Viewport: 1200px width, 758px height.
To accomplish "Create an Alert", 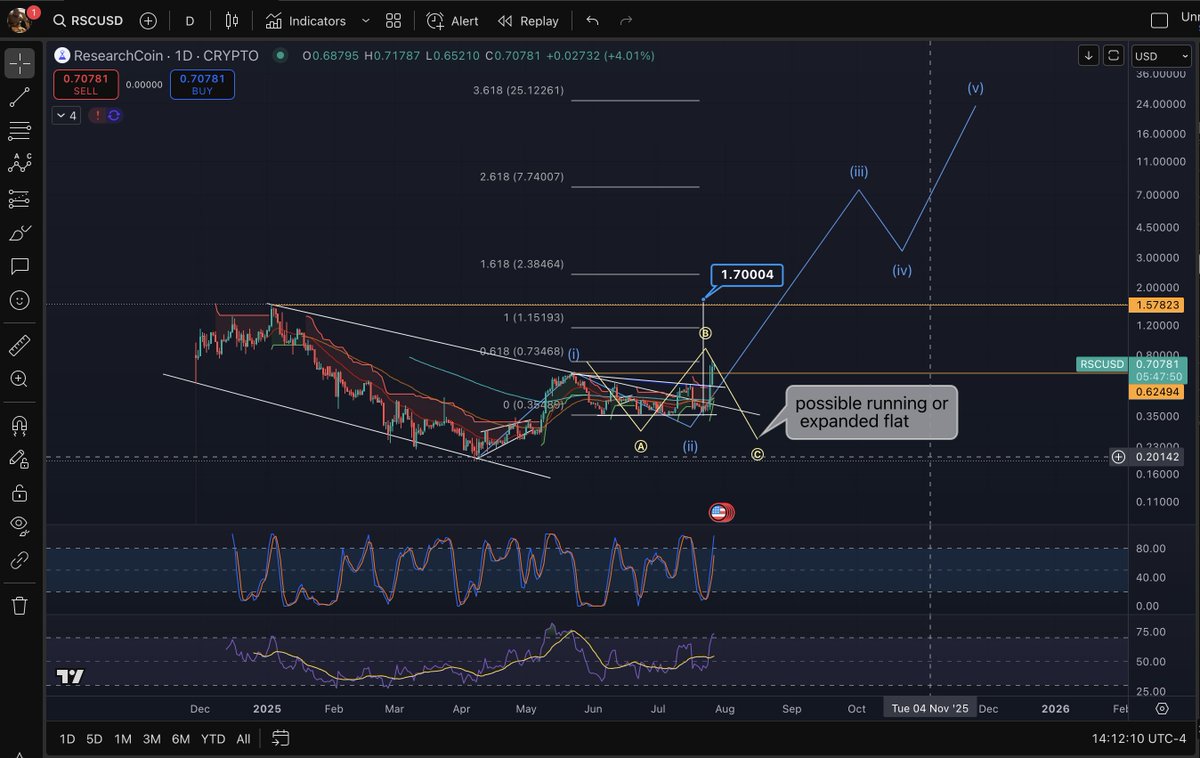I will pyautogui.click(x=452, y=20).
